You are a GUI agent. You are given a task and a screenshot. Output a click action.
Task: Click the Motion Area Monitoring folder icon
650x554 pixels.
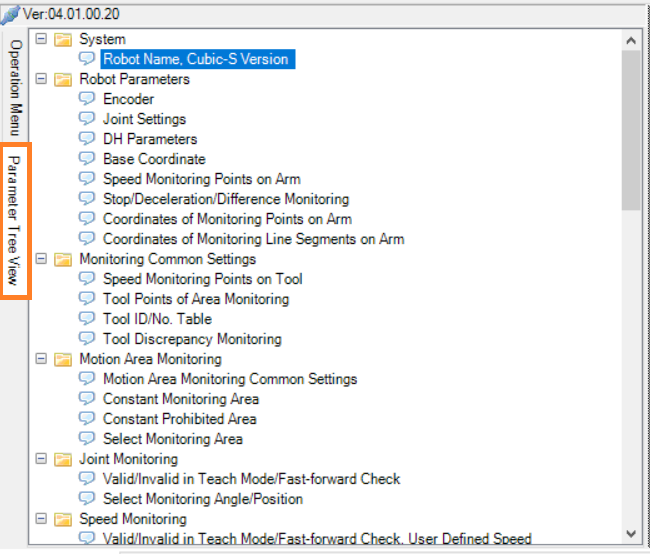pos(63,359)
